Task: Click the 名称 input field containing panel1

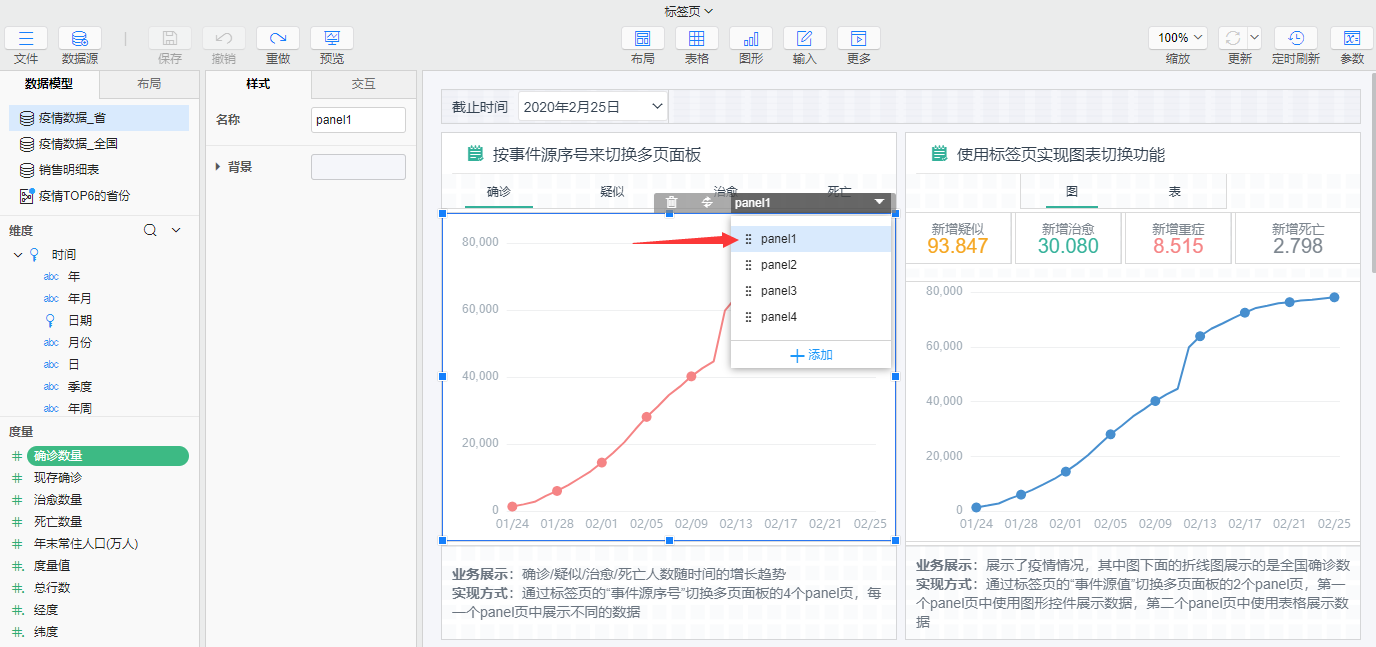Action: click(358, 120)
